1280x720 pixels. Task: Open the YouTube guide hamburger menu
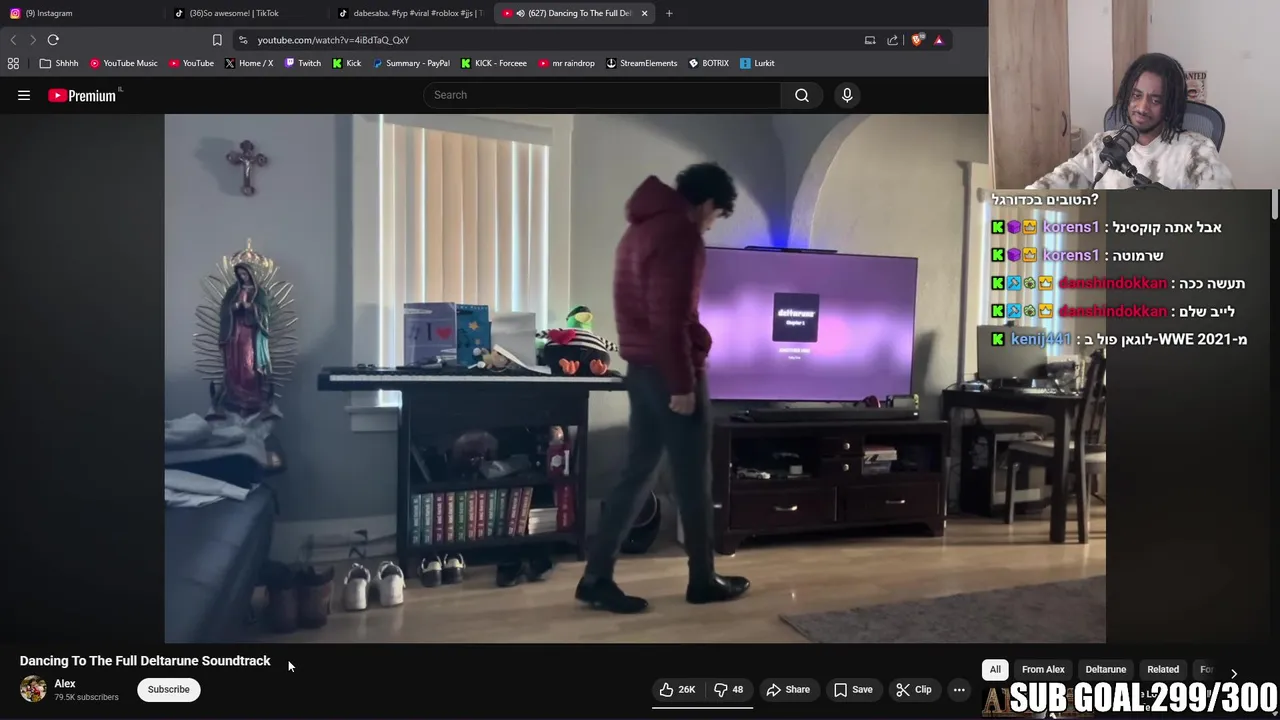24,95
